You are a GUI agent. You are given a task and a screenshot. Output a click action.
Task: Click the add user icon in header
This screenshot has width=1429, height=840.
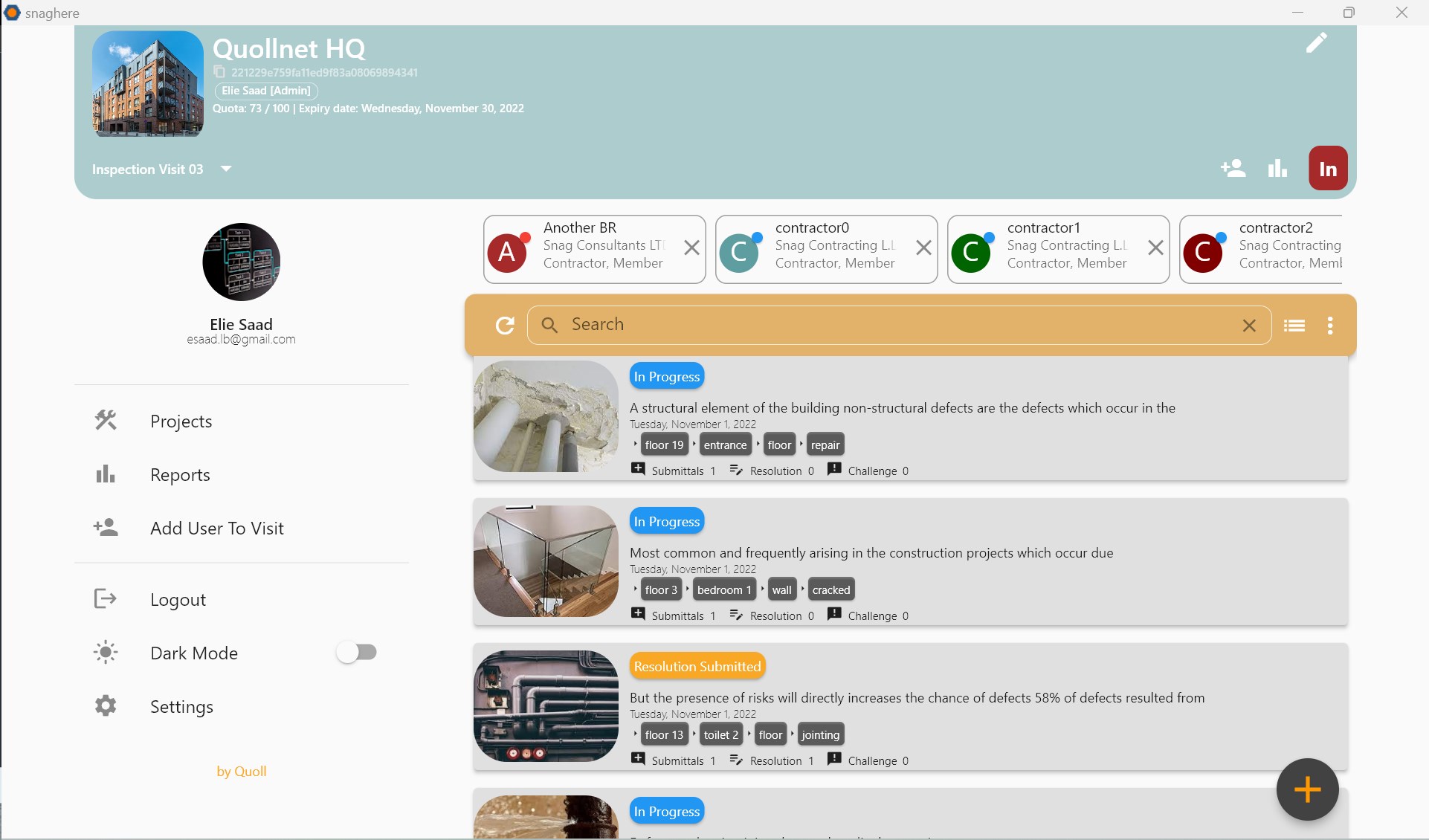(x=1233, y=169)
